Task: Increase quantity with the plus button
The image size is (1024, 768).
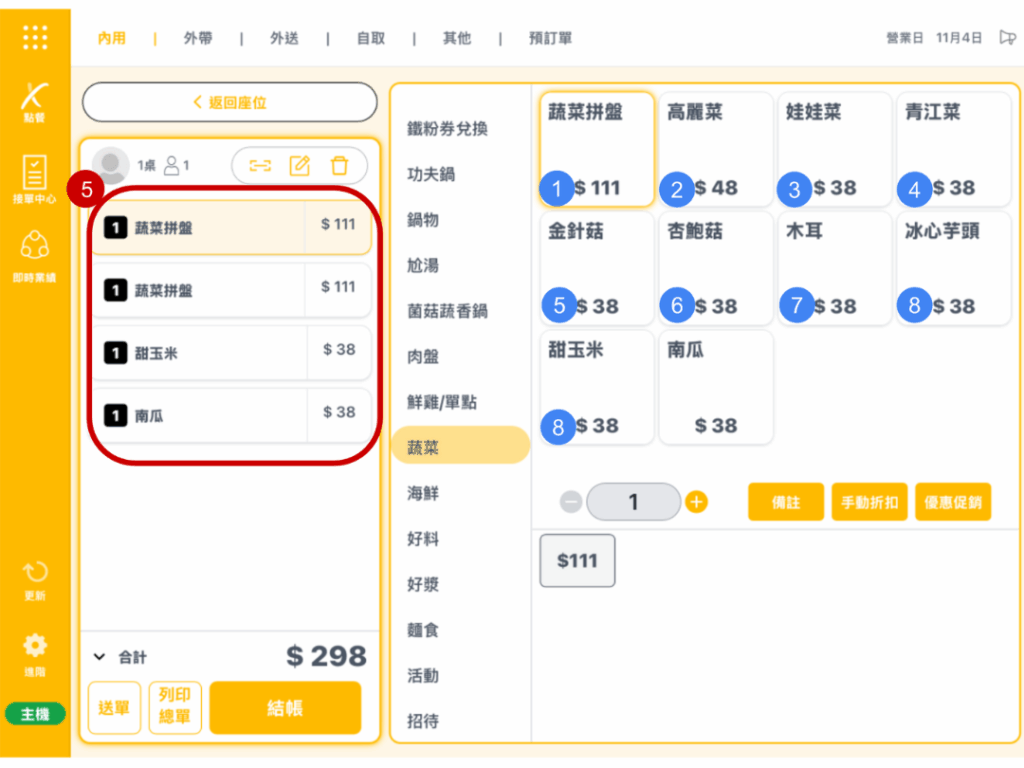Action: (x=697, y=502)
